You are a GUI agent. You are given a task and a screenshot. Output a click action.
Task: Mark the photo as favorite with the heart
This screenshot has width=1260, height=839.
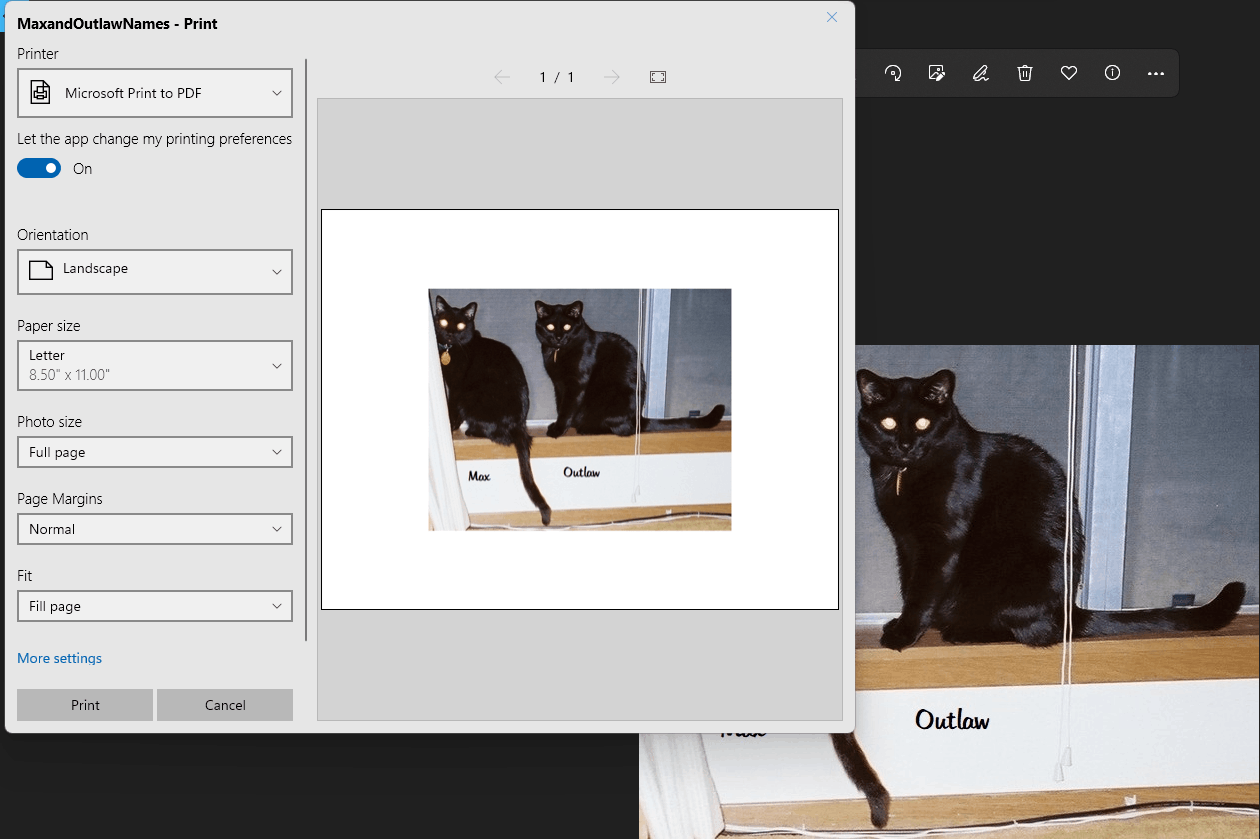point(1069,73)
